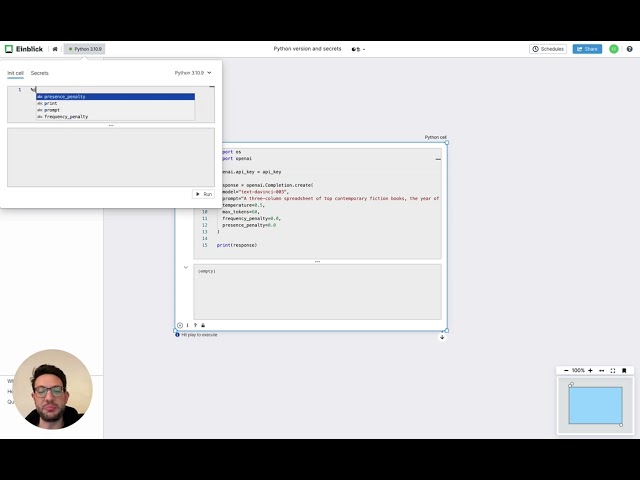Collapse the Python cell output chevron
Image resolution: width=640 pixels, height=480 pixels.
click(186, 267)
